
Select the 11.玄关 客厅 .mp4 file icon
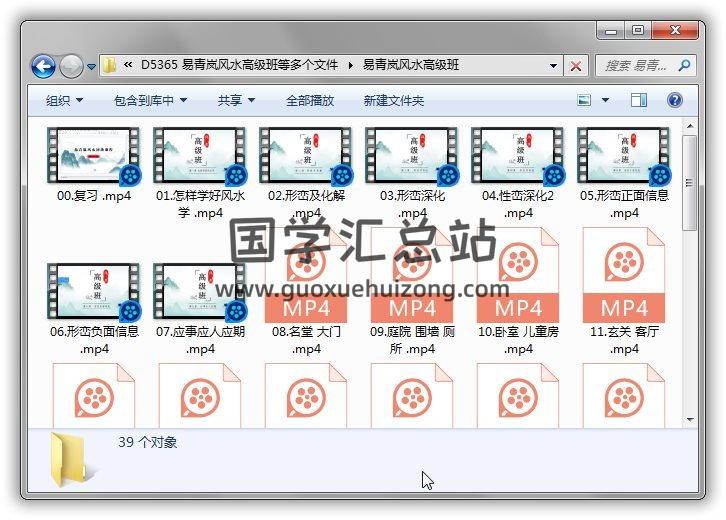click(x=624, y=275)
